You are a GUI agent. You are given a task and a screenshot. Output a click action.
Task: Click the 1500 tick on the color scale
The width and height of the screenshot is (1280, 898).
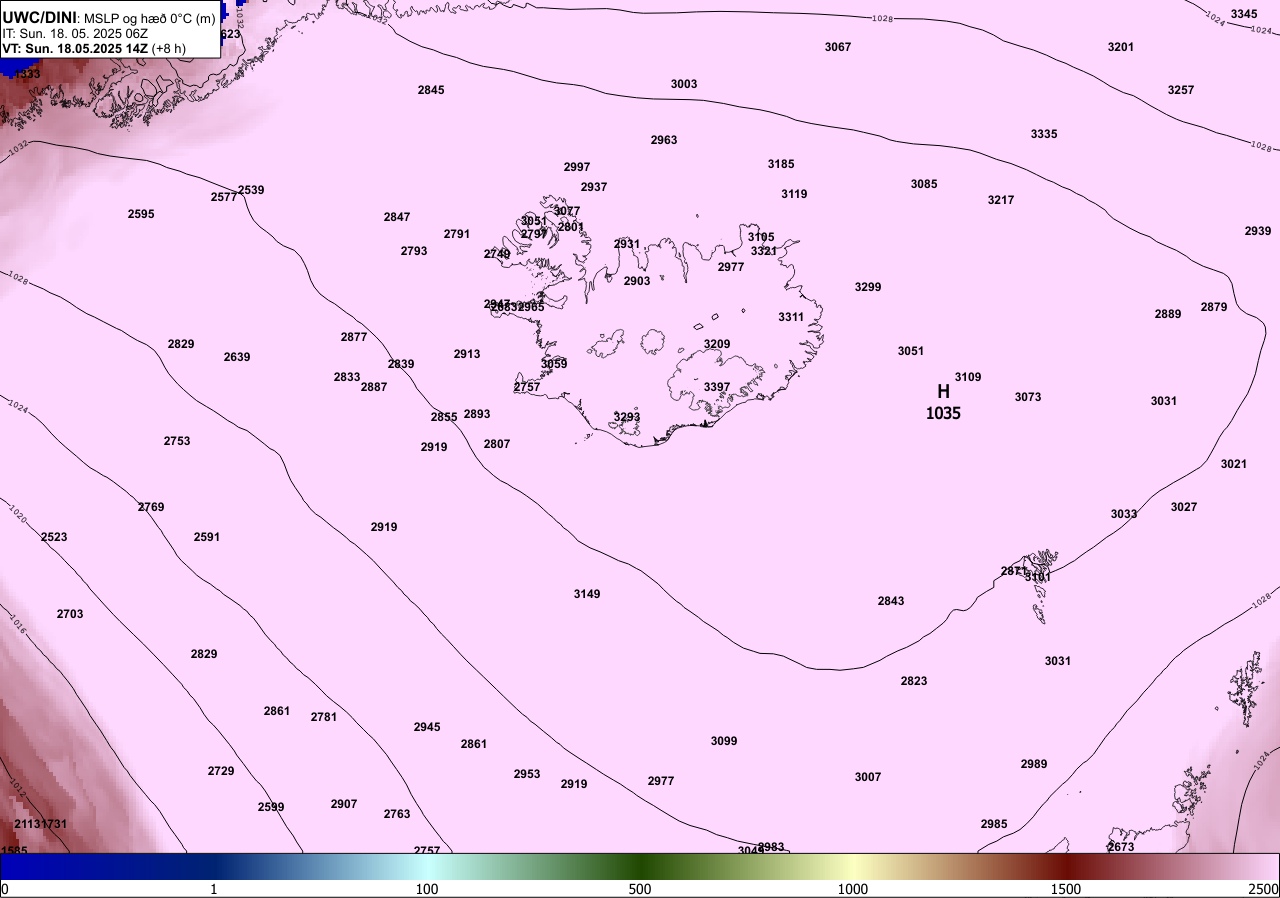pos(1066,889)
